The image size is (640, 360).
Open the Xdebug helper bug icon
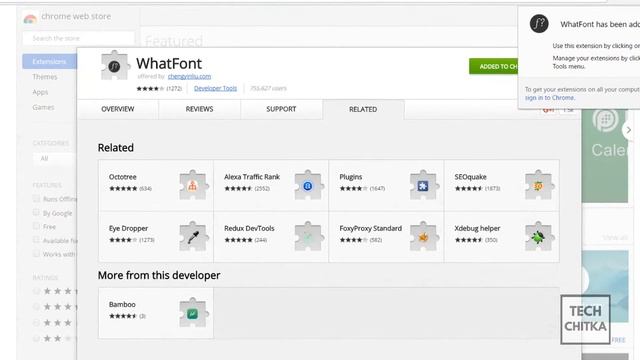(539, 236)
